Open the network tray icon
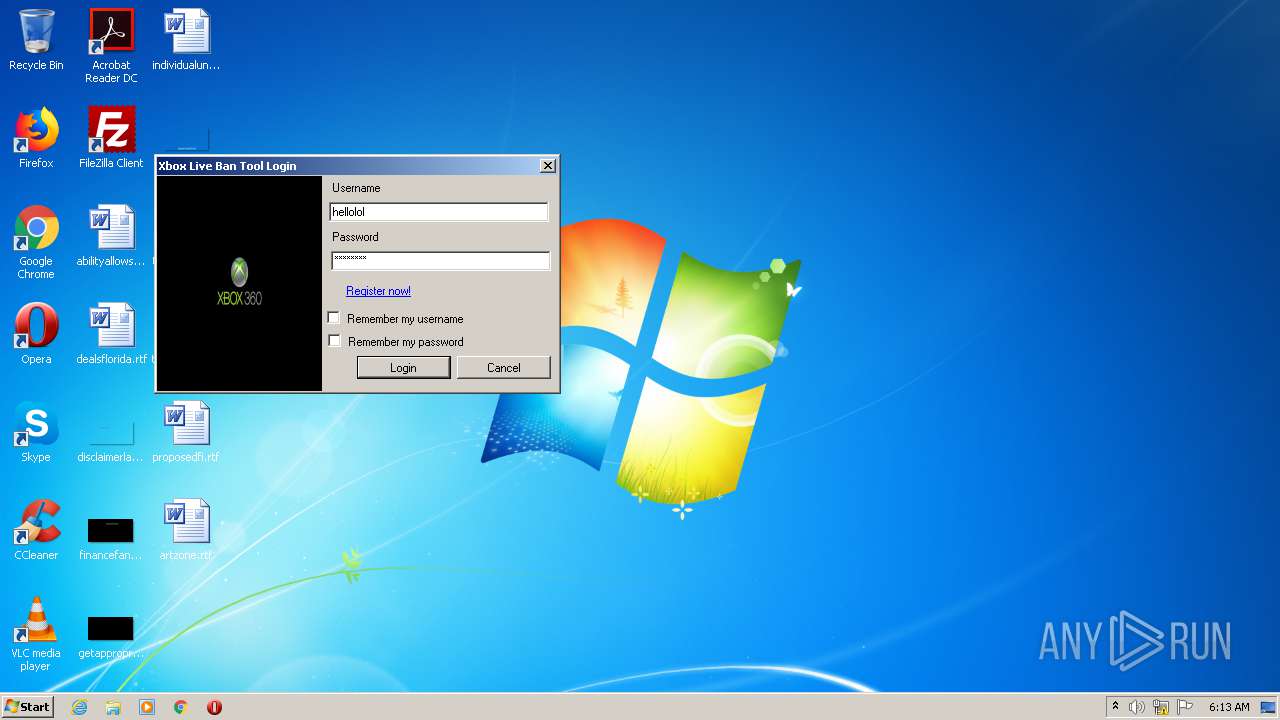 pos(1161,707)
